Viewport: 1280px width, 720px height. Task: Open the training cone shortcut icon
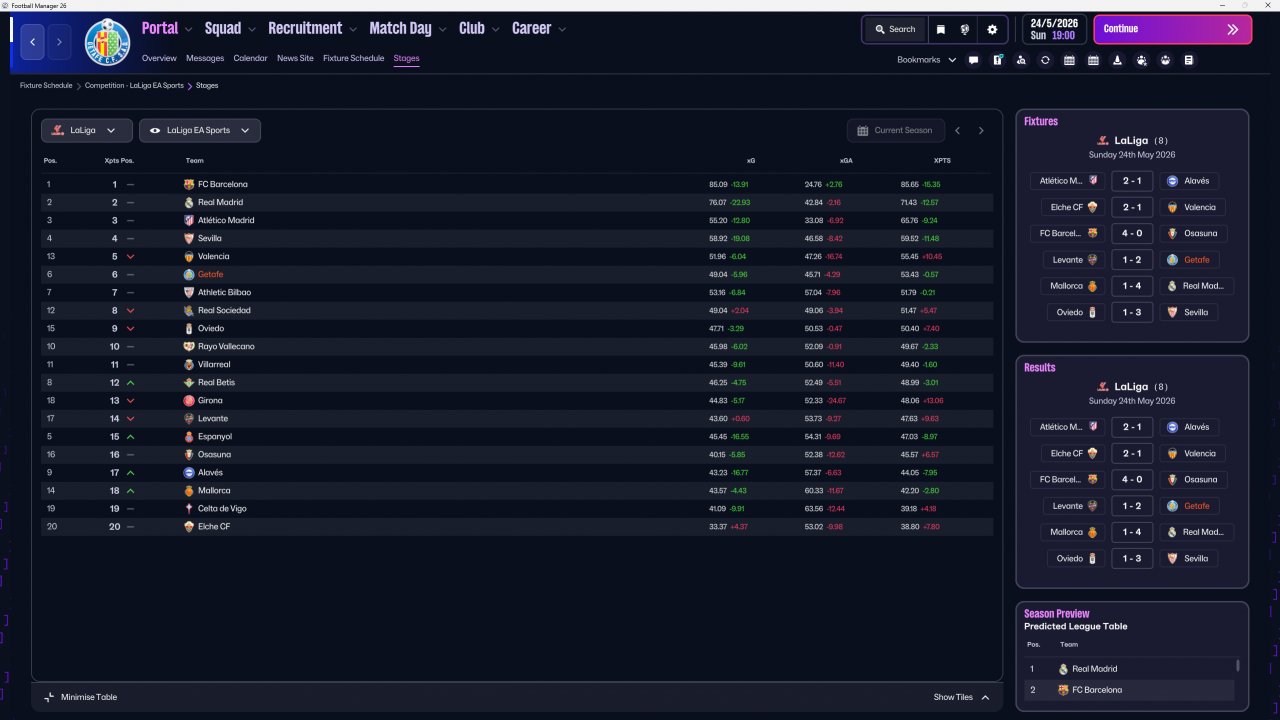tap(1117, 60)
